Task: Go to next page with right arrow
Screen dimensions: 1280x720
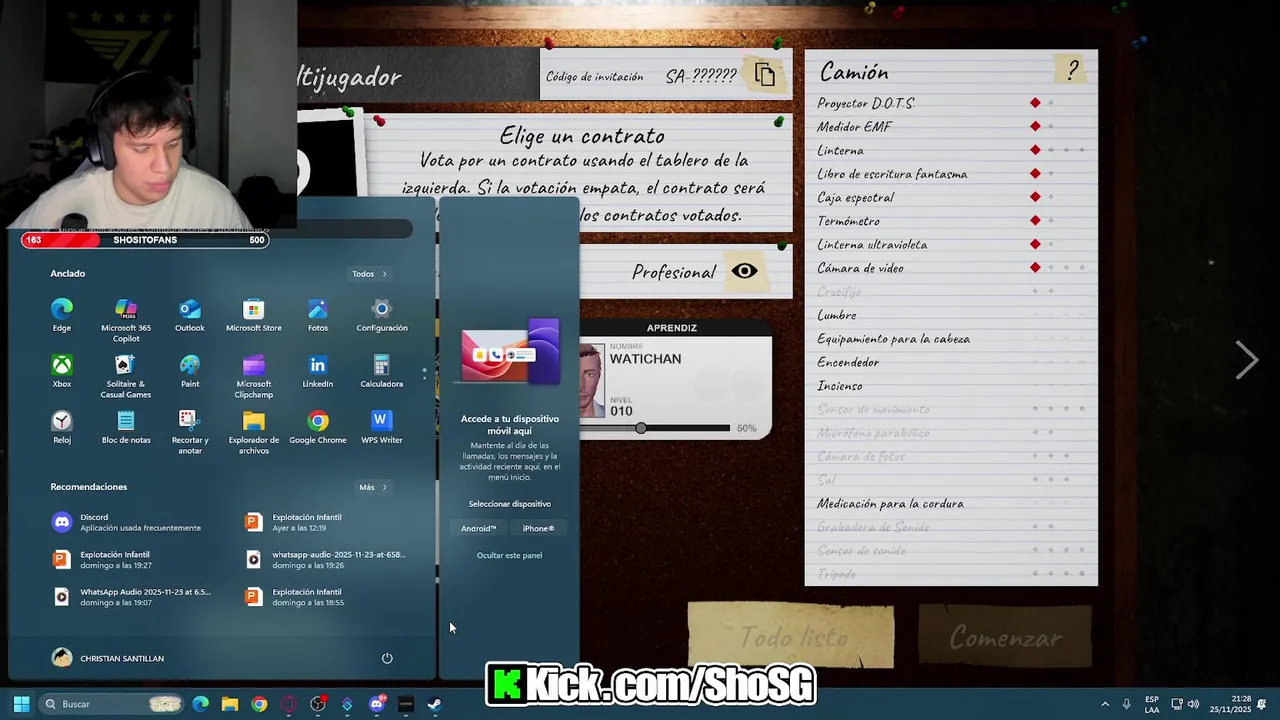Action: (x=1246, y=360)
